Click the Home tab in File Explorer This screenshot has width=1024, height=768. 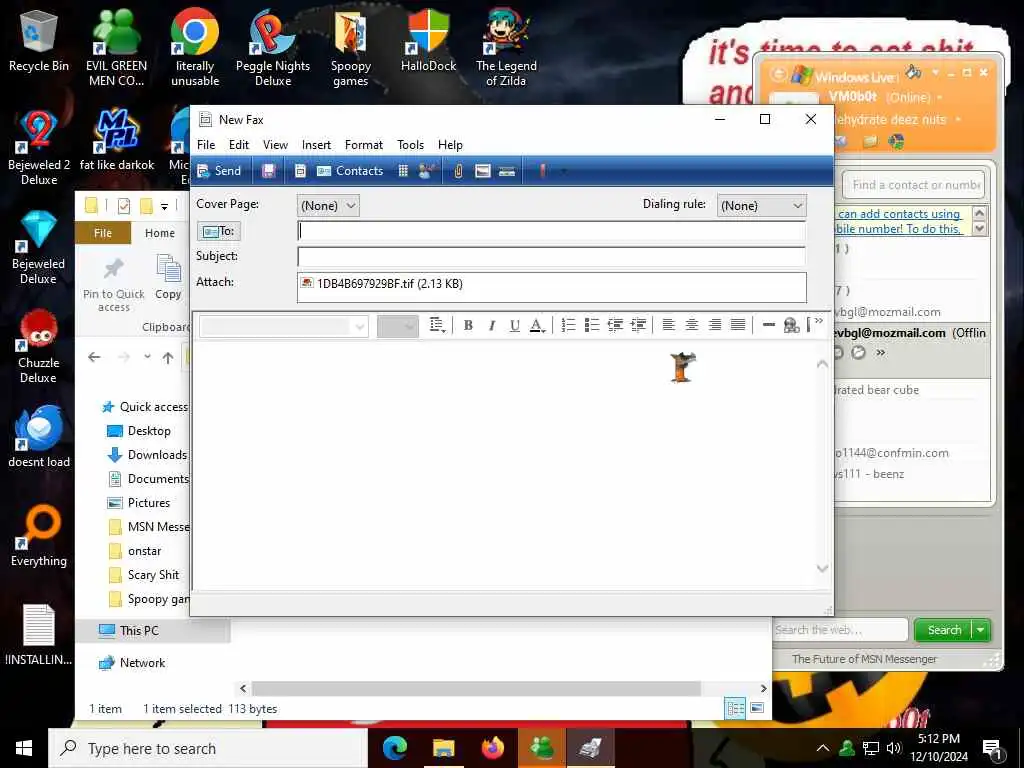point(160,233)
